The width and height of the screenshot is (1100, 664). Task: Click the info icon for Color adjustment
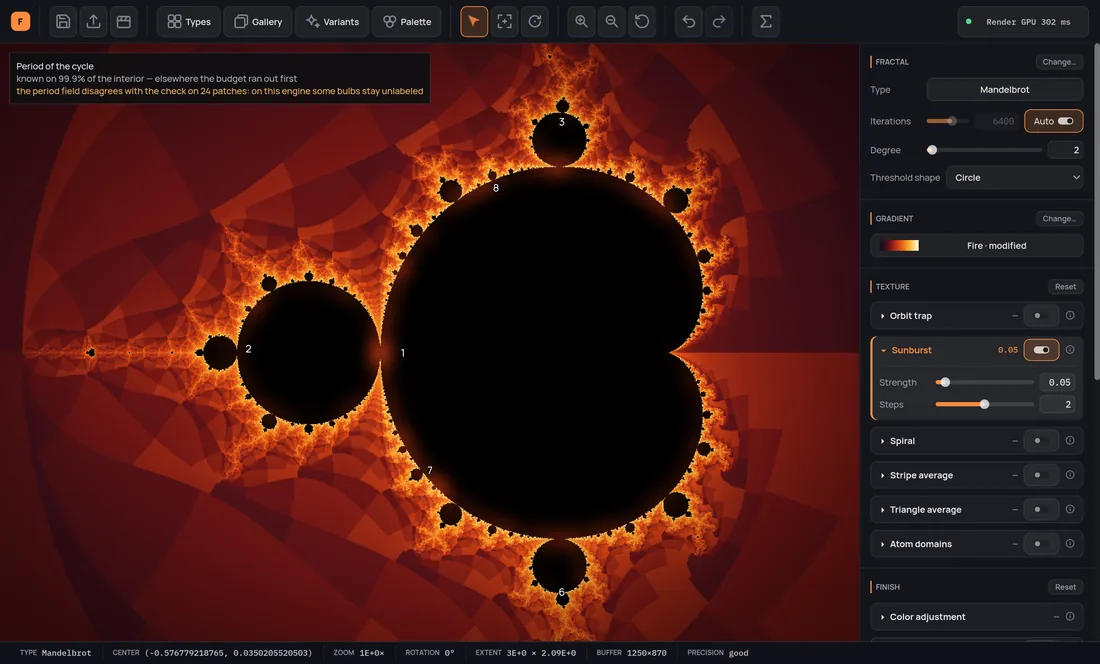pyautogui.click(x=1070, y=616)
